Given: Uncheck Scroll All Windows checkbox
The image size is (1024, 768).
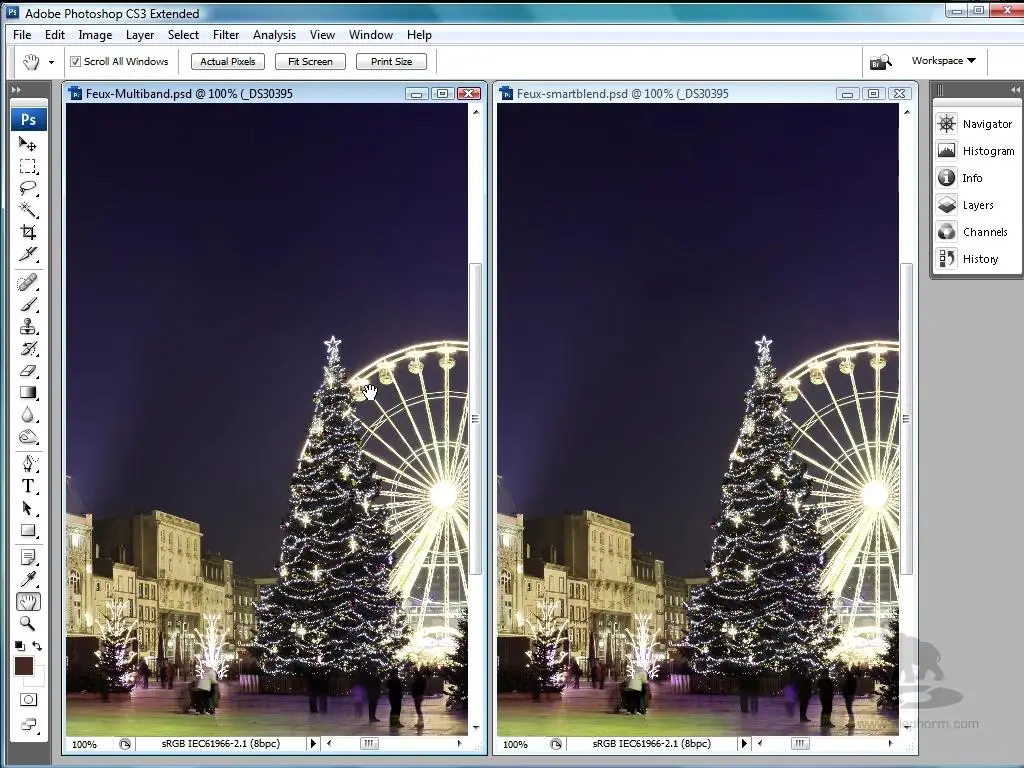Looking at the screenshot, I should click(x=75, y=62).
